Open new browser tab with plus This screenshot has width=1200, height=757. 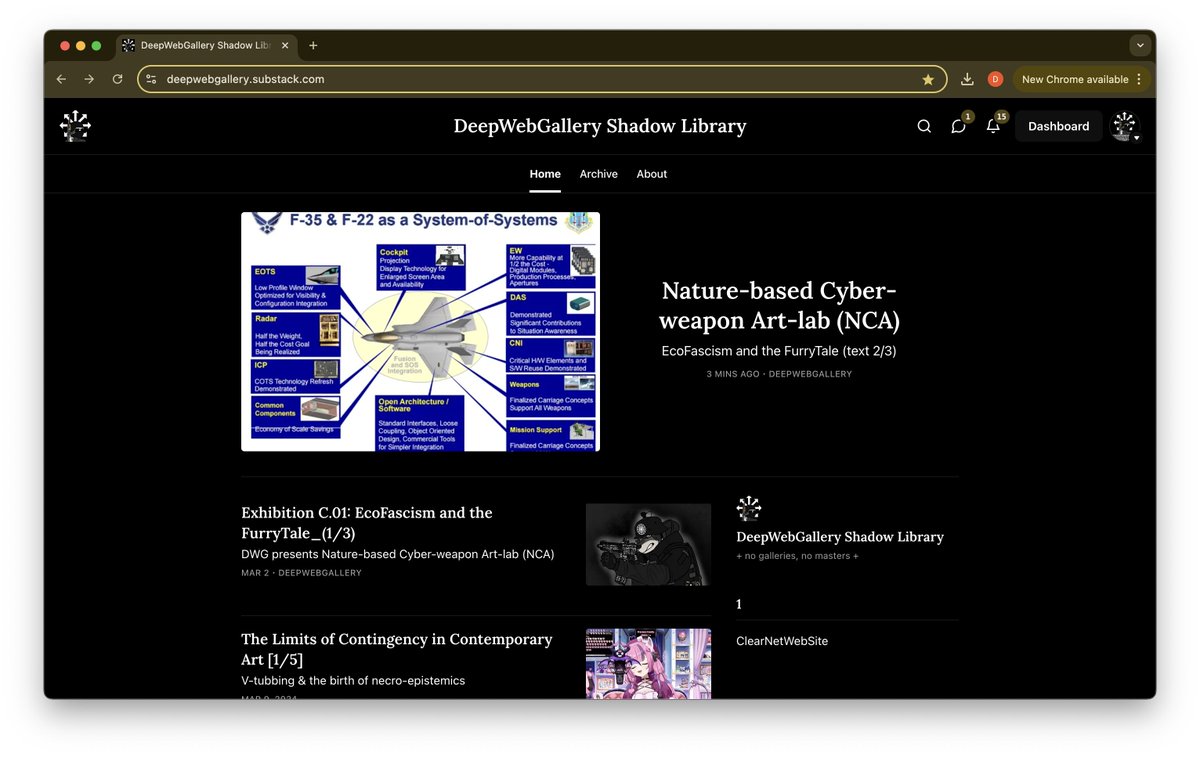pyautogui.click(x=313, y=45)
